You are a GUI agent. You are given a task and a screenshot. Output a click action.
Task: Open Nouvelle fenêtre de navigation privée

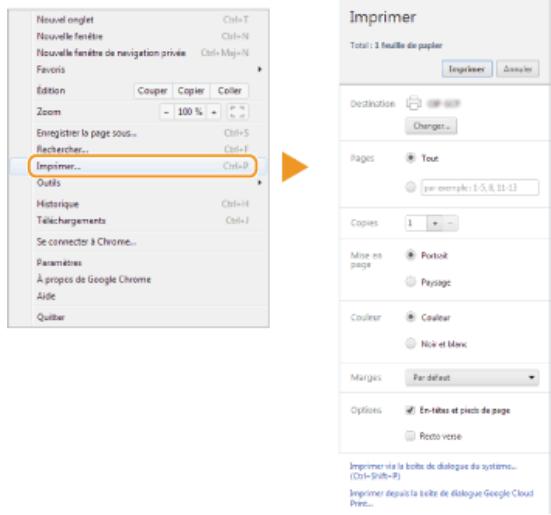142,53
